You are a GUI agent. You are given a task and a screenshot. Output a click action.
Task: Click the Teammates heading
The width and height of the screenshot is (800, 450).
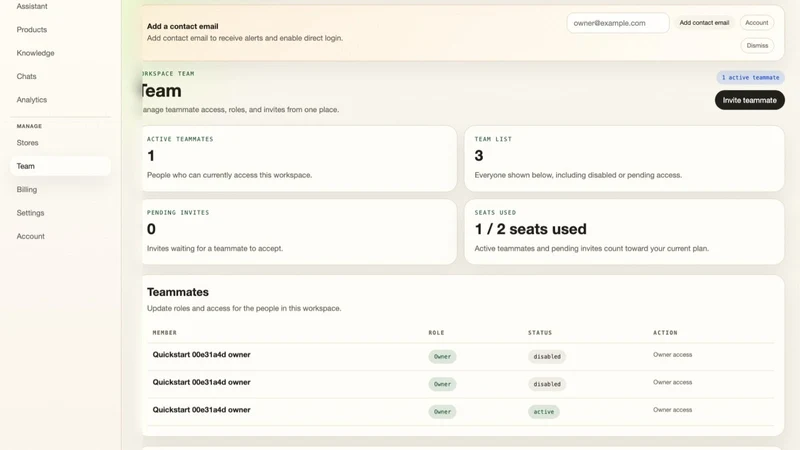[178, 292]
